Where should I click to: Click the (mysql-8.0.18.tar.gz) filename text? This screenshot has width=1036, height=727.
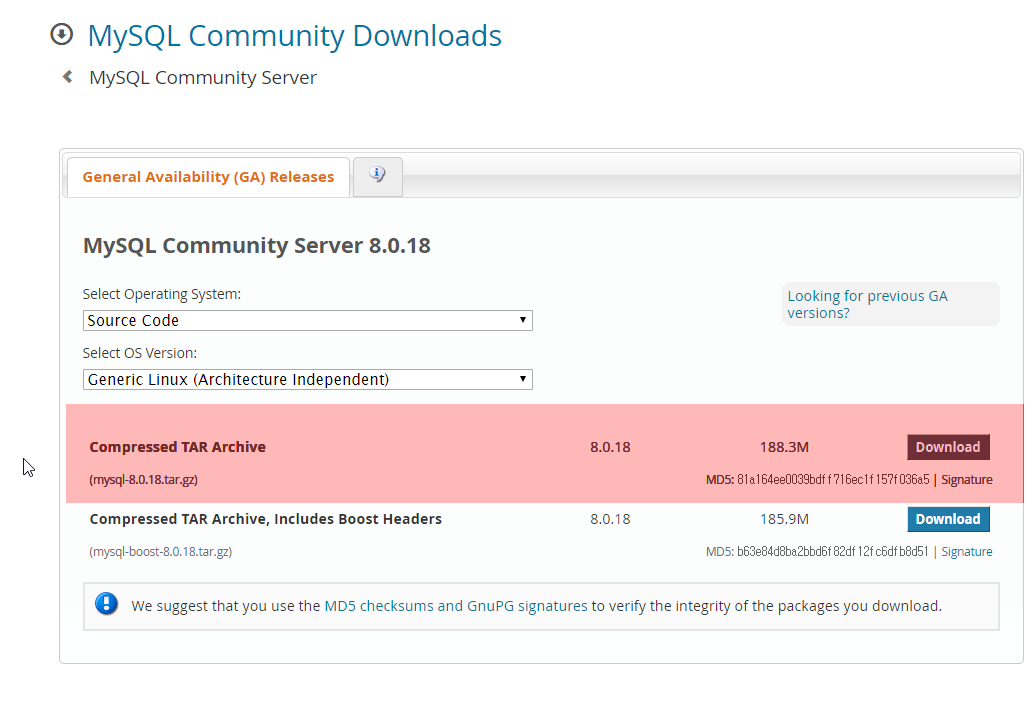[143, 480]
